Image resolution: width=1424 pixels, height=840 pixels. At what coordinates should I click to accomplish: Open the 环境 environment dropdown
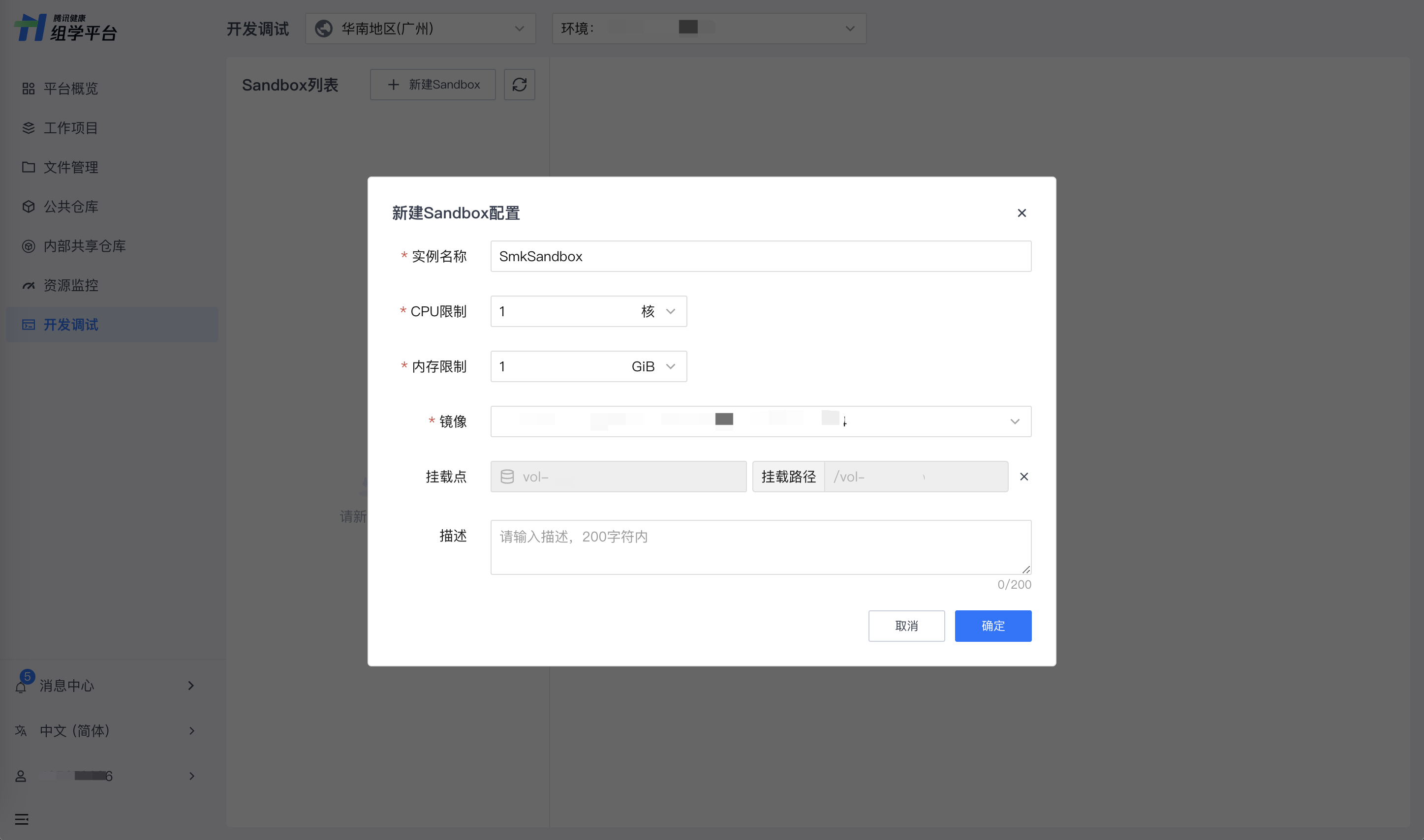tap(849, 29)
